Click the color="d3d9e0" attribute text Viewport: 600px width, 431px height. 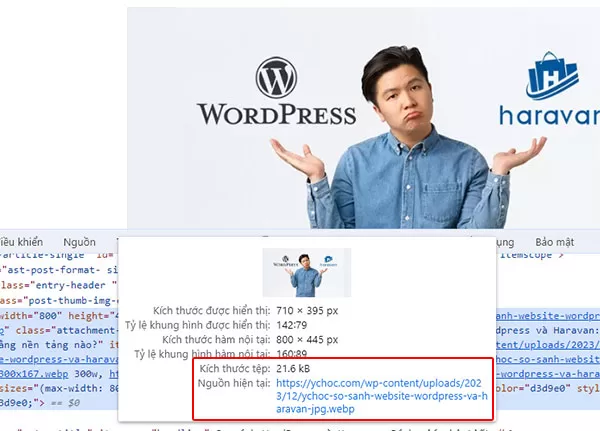[531, 388]
